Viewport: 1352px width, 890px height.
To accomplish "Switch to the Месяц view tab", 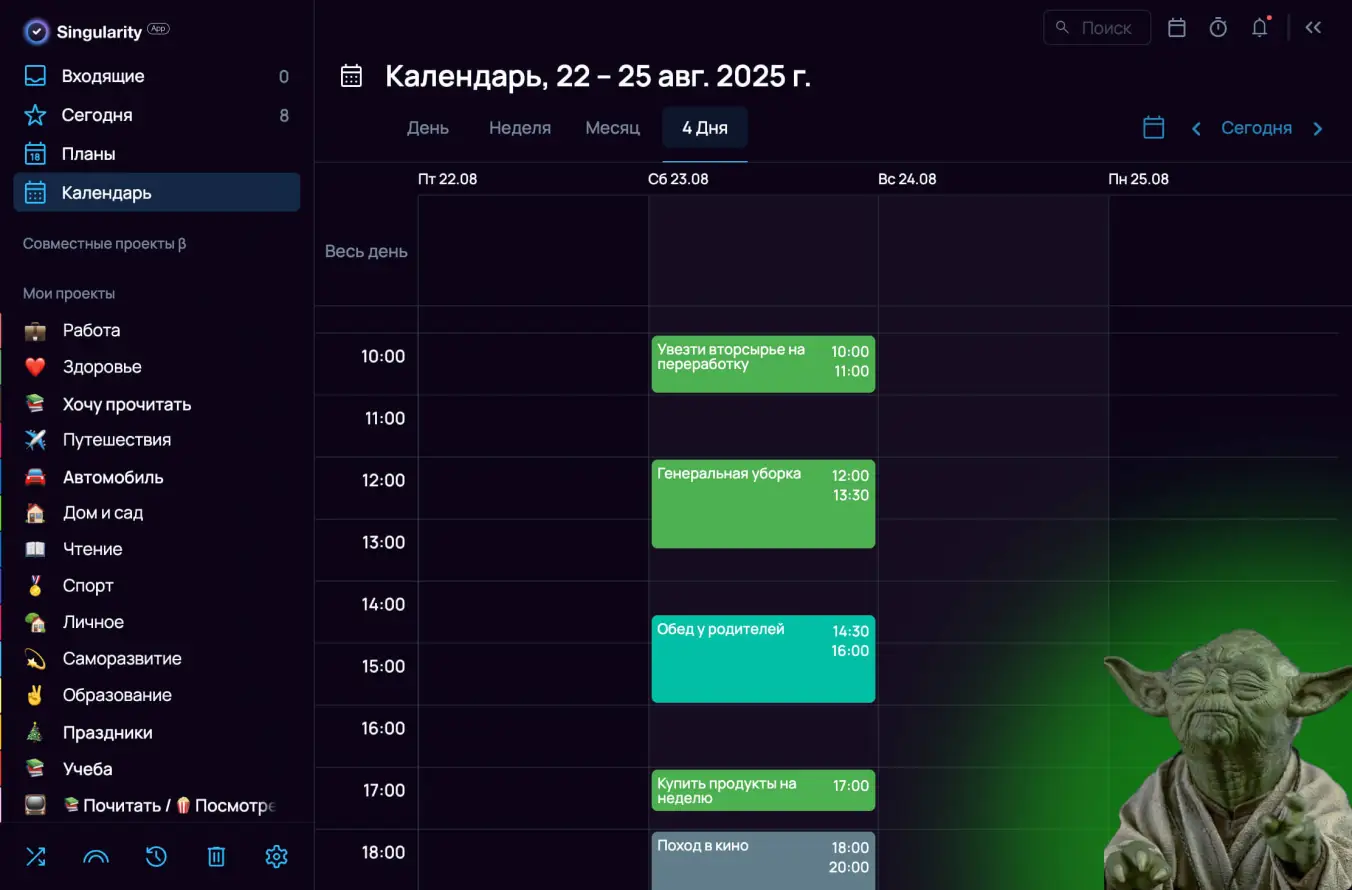I will 612,128.
